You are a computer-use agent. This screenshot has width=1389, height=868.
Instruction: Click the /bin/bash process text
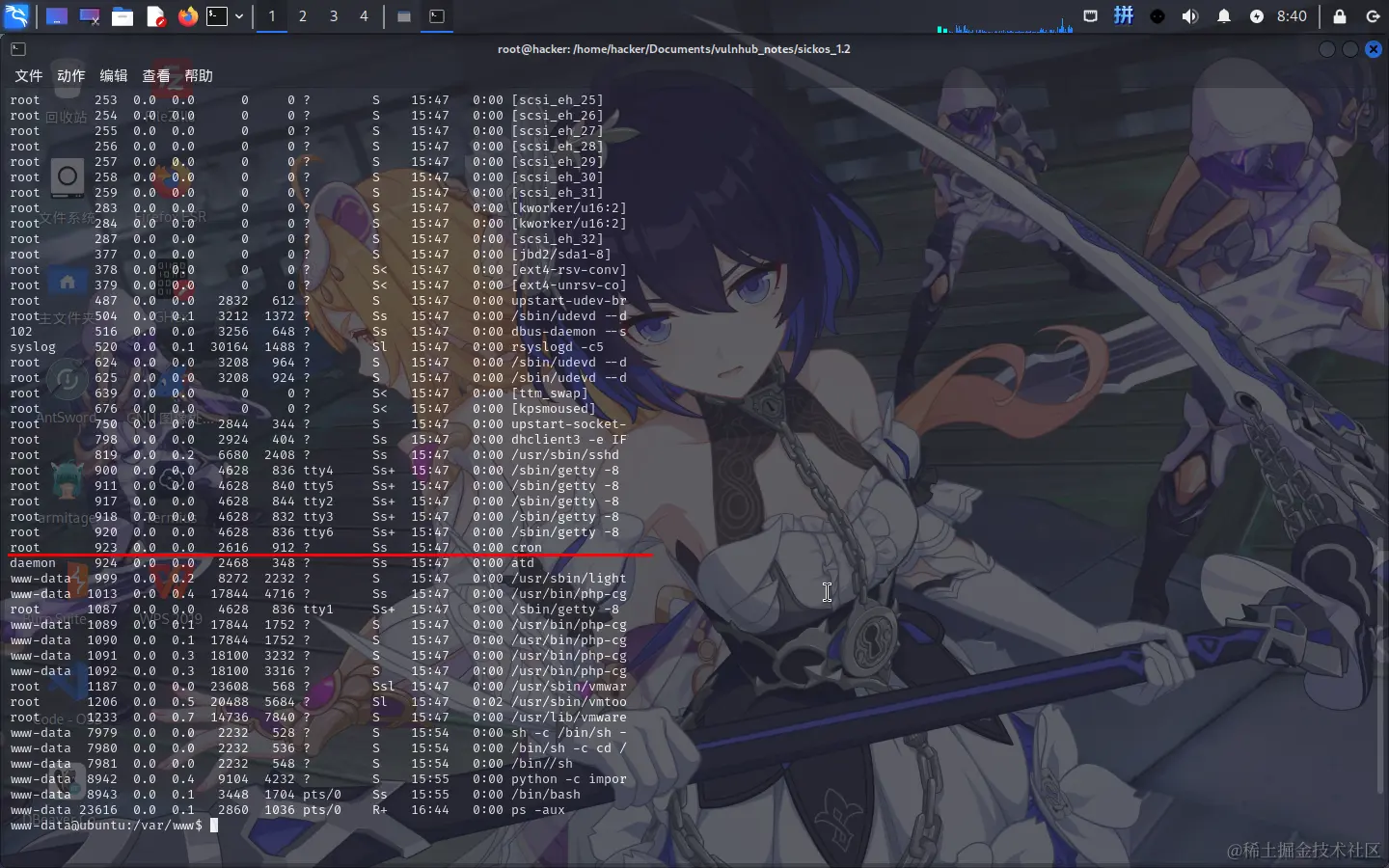point(546,795)
